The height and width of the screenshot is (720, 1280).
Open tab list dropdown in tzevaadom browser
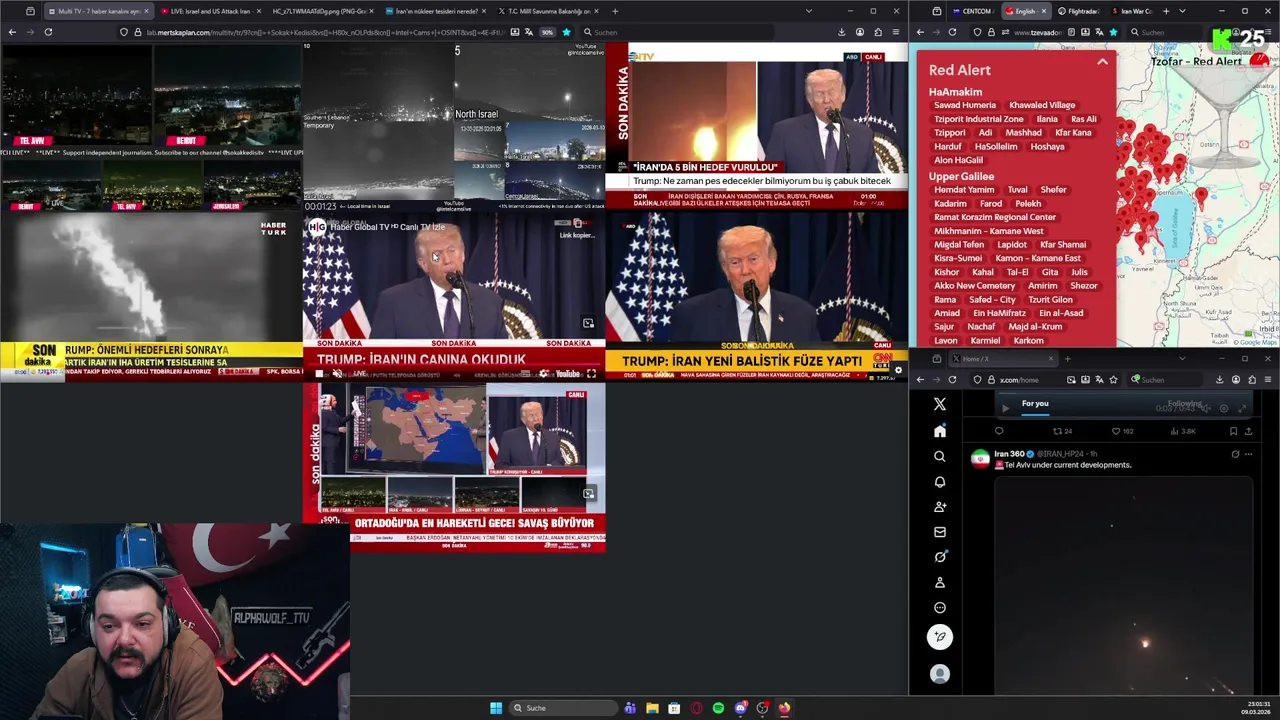click(x=1182, y=11)
